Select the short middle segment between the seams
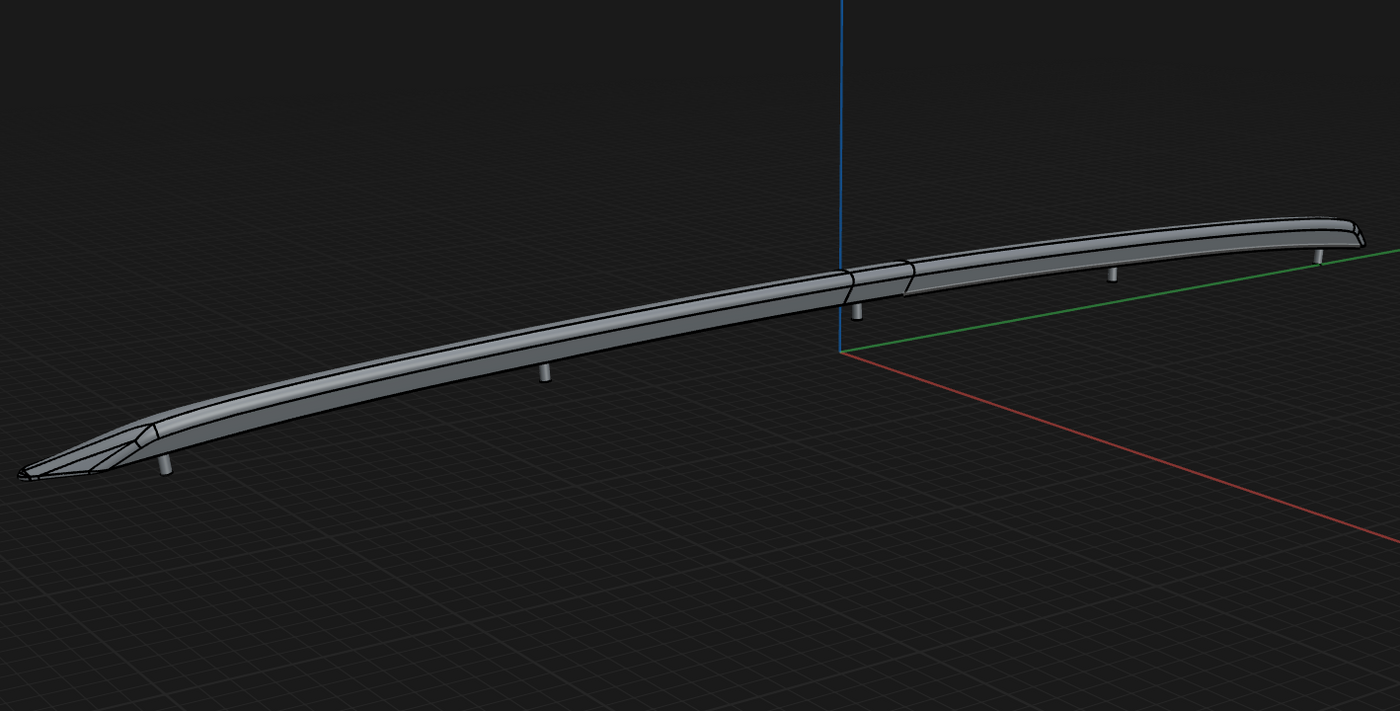Image resolution: width=1400 pixels, height=711 pixels. click(x=879, y=280)
